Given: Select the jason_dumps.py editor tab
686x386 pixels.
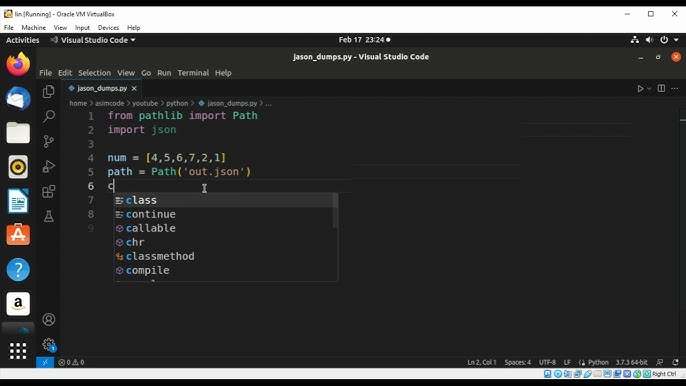Looking at the screenshot, I should pos(102,88).
